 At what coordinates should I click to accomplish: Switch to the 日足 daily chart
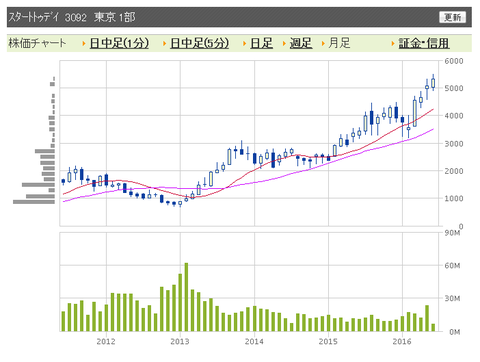click(x=261, y=43)
